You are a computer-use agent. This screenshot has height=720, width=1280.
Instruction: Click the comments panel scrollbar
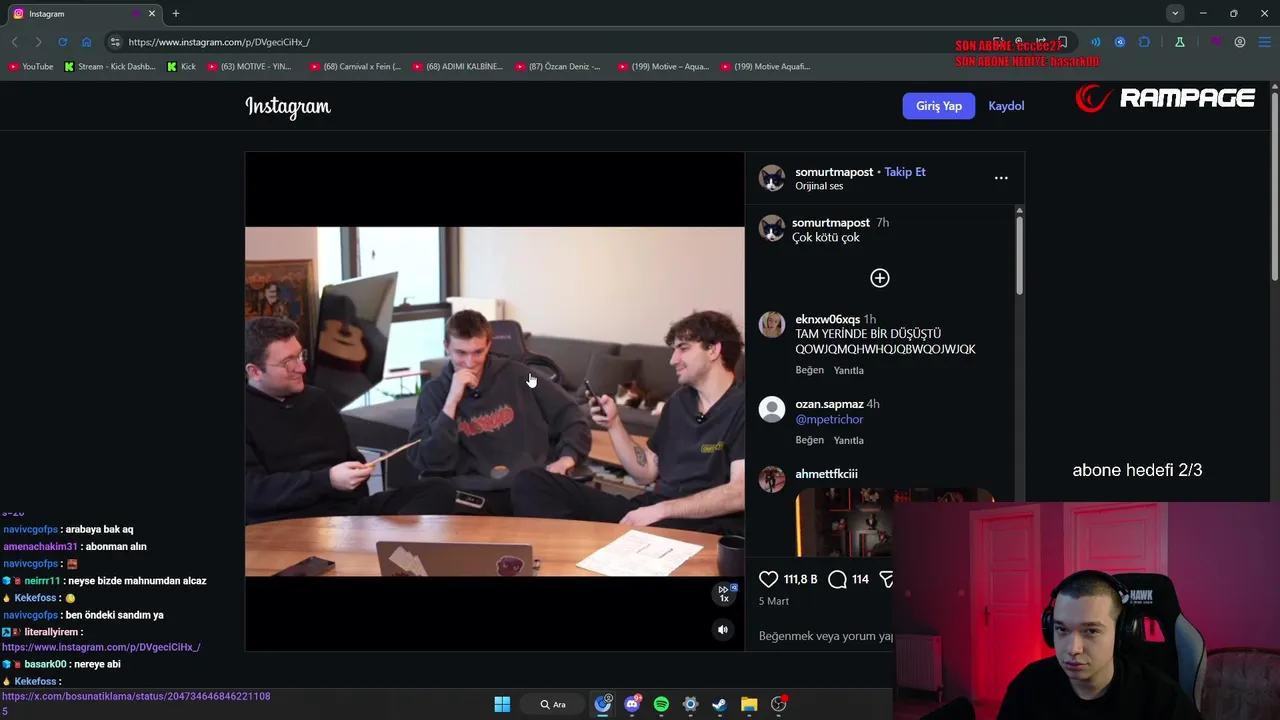pos(1019,255)
